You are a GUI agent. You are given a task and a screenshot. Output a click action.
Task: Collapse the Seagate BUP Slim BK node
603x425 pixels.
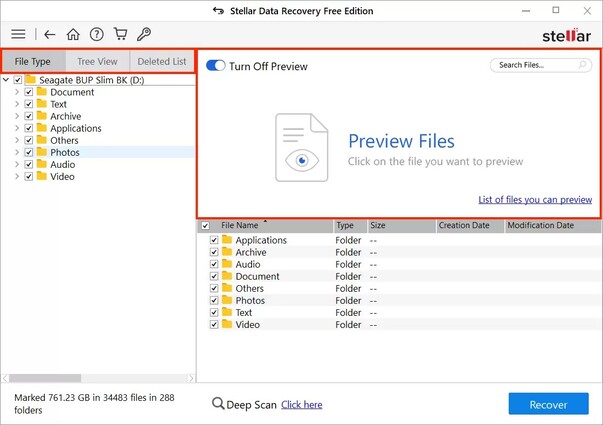coord(6,80)
